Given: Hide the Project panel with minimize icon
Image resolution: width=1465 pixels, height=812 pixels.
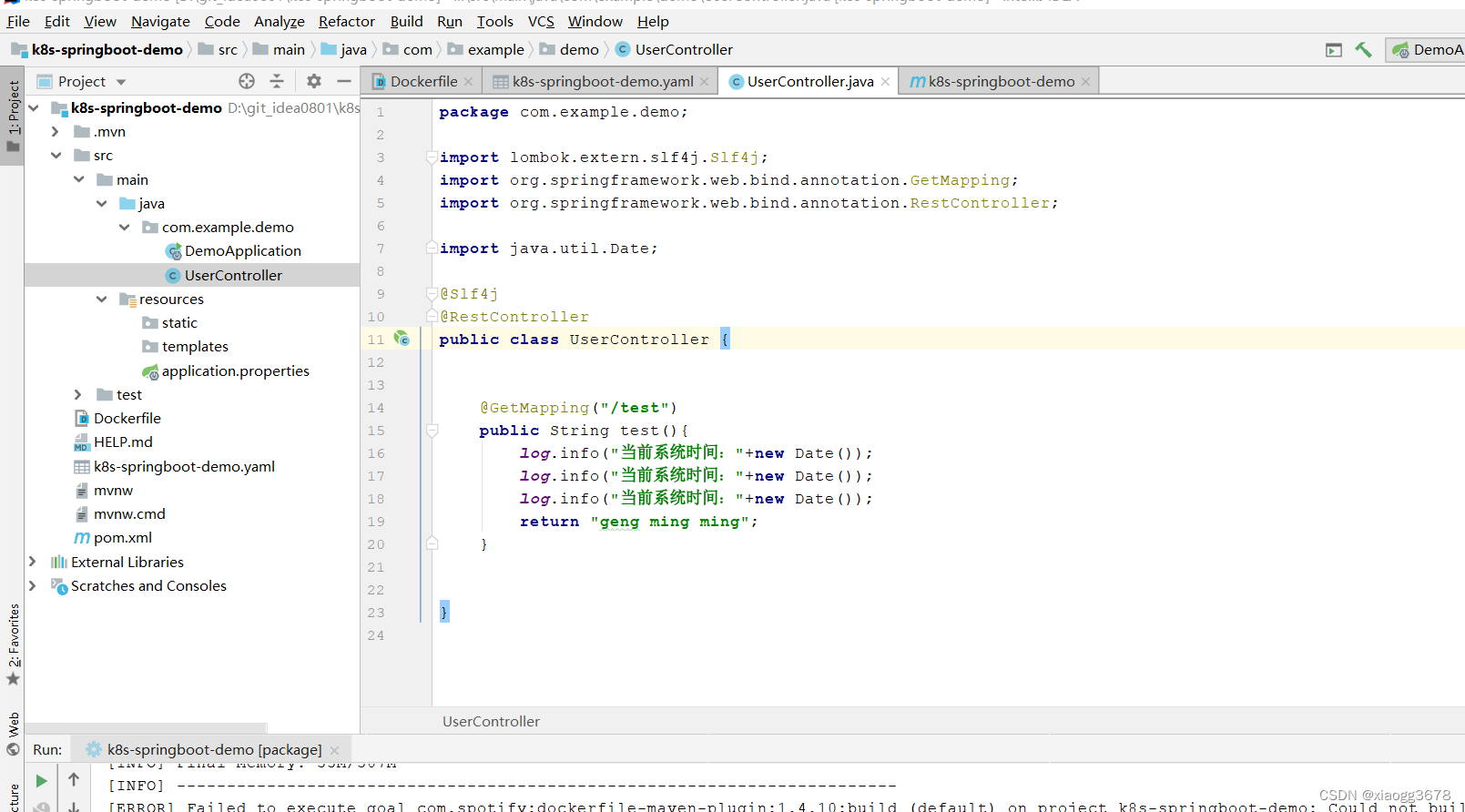Looking at the screenshot, I should click(x=344, y=81).
